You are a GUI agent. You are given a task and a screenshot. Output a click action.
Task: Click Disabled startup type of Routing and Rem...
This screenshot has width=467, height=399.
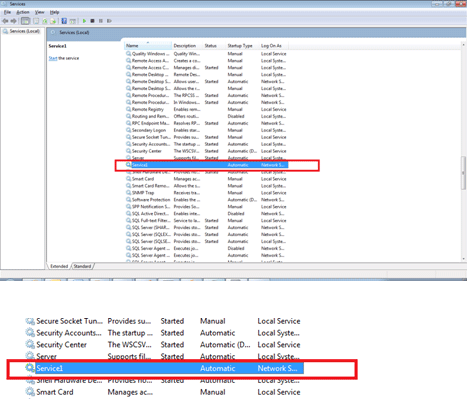coord(236,116)
